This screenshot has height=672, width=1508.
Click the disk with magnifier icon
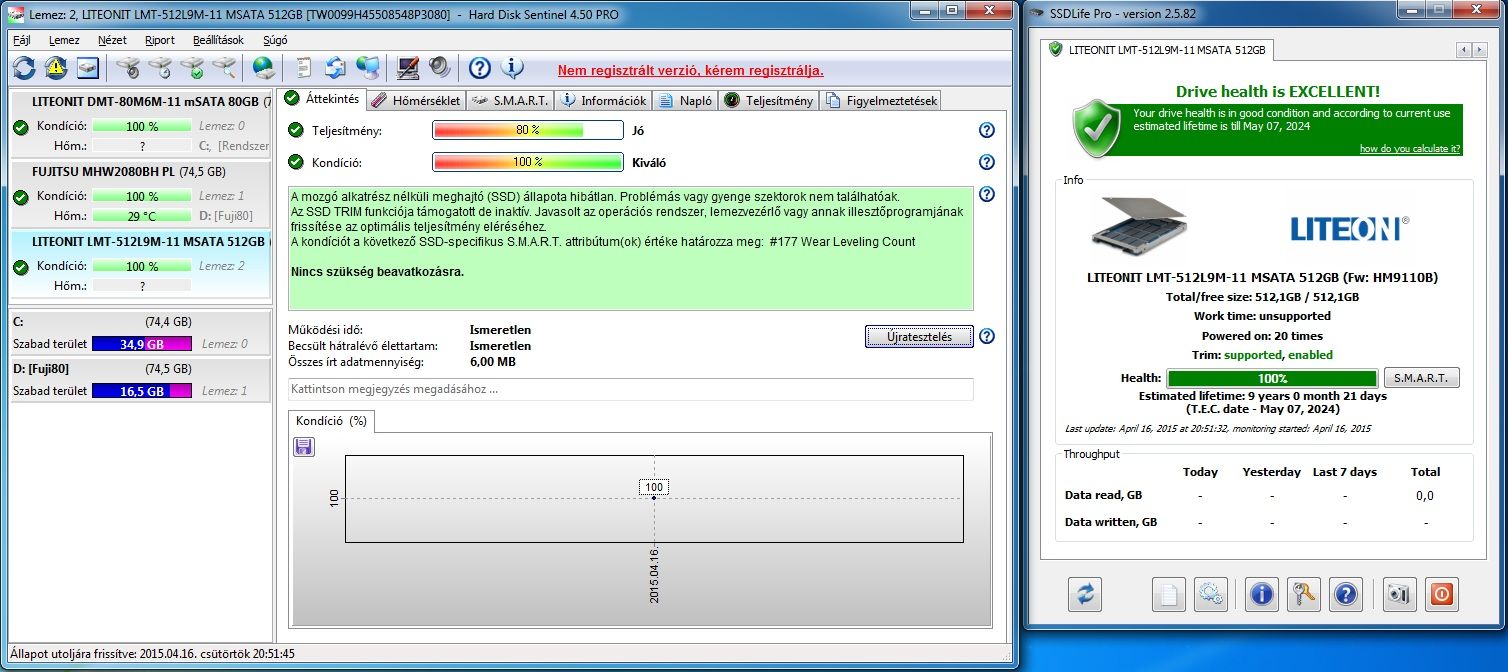pos(224,68)
